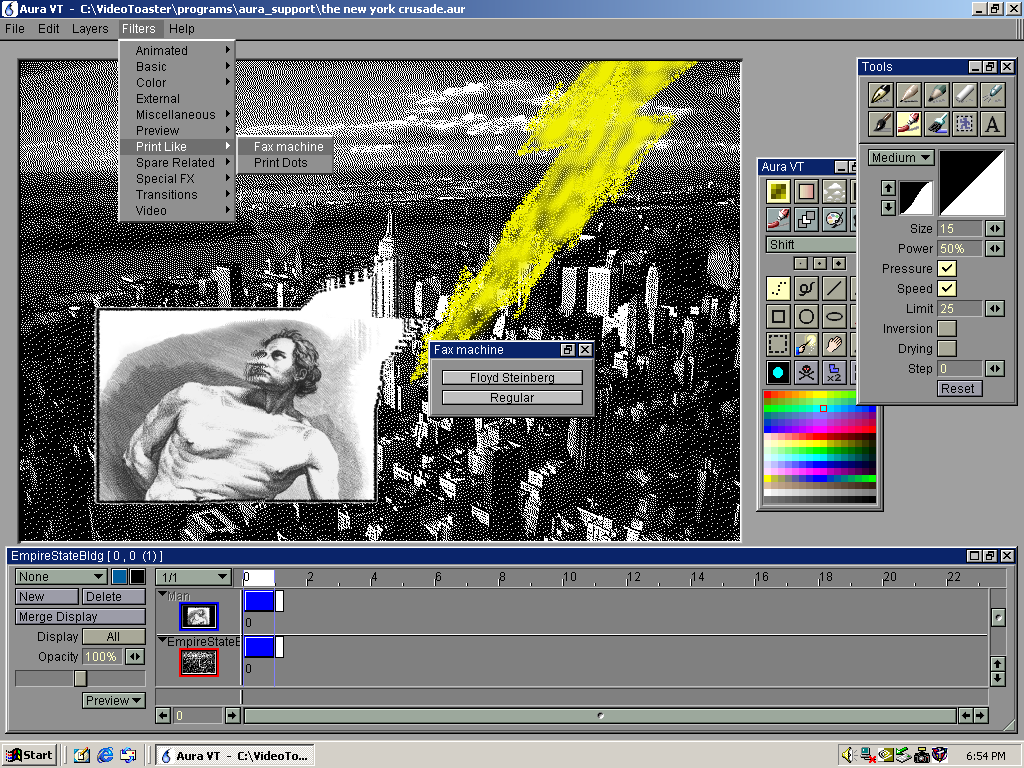The height and width of the screenshot is (768, 1024).
Task: Select the green pencil tool in Tools
Action: click(936, 95)
